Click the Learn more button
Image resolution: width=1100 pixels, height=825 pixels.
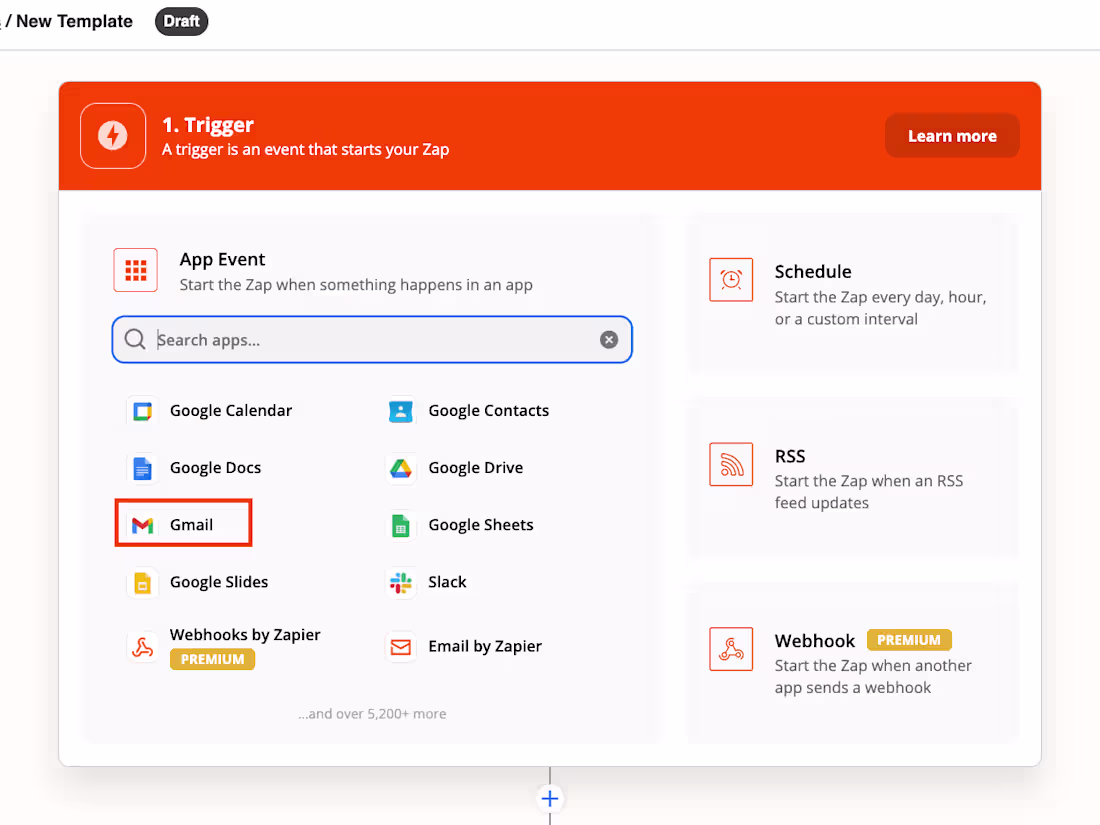click(x=951, y=135)
